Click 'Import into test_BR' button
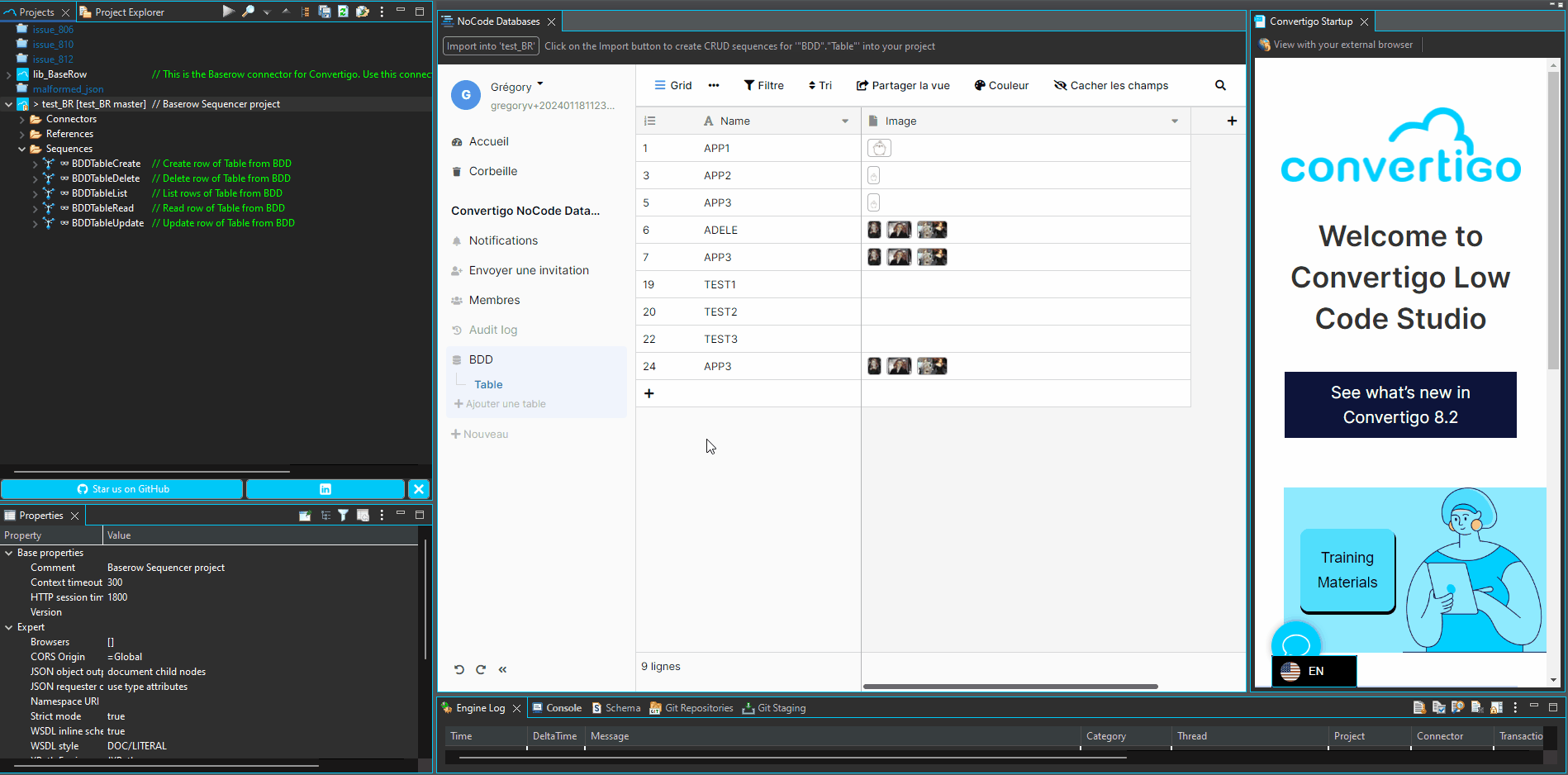The height and width of the screenshot is (775, 1568). 490,45
